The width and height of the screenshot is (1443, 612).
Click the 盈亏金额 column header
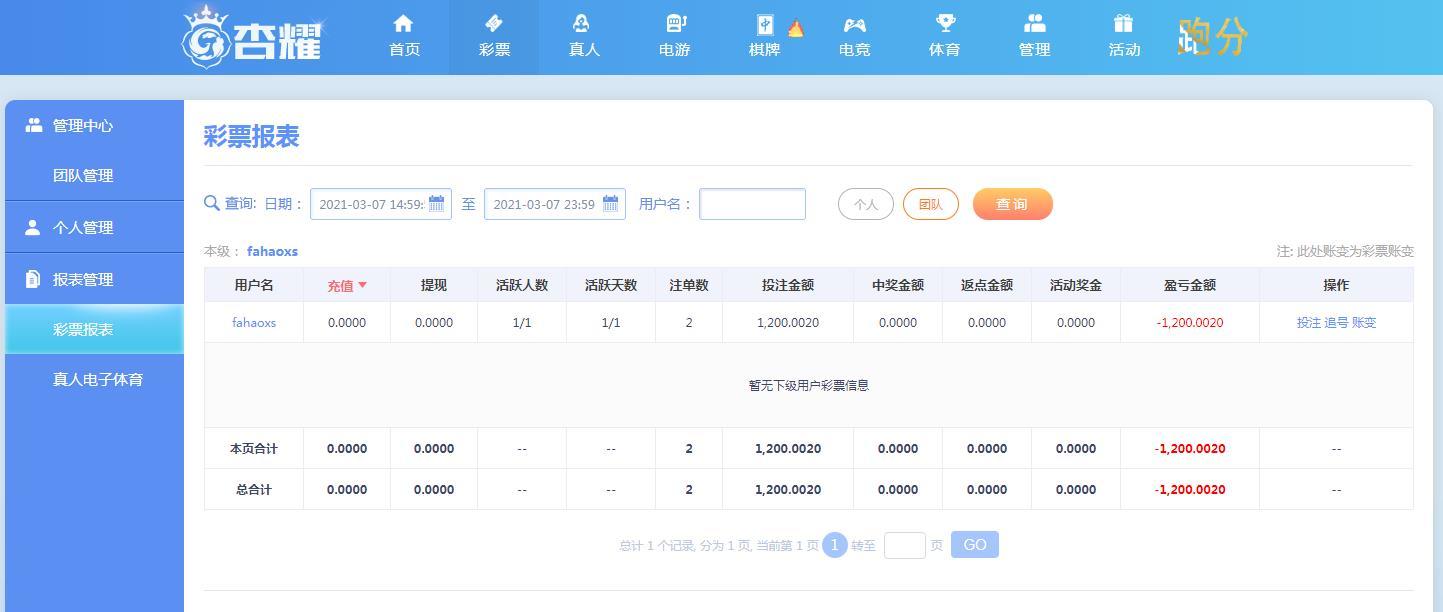(1190, 285)
